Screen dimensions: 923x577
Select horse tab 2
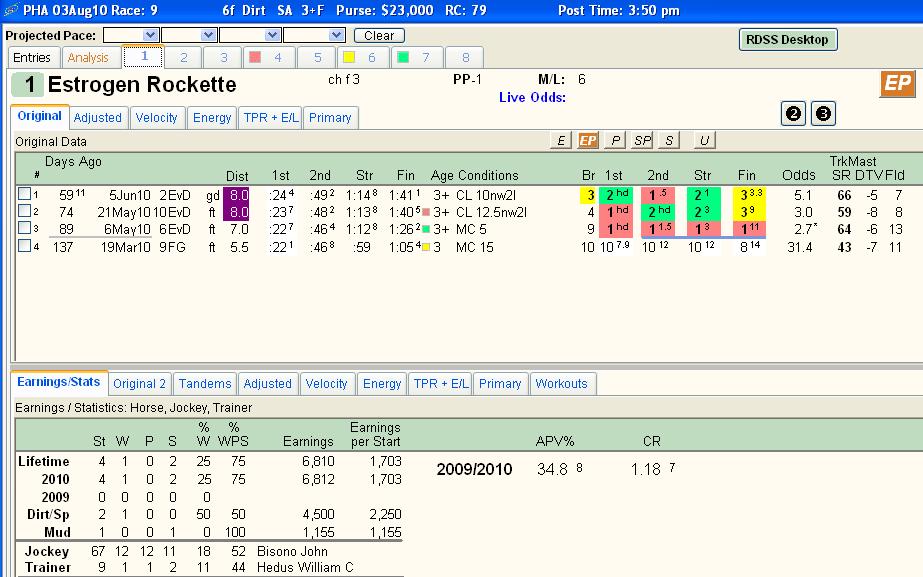click(x=184, y=58)
